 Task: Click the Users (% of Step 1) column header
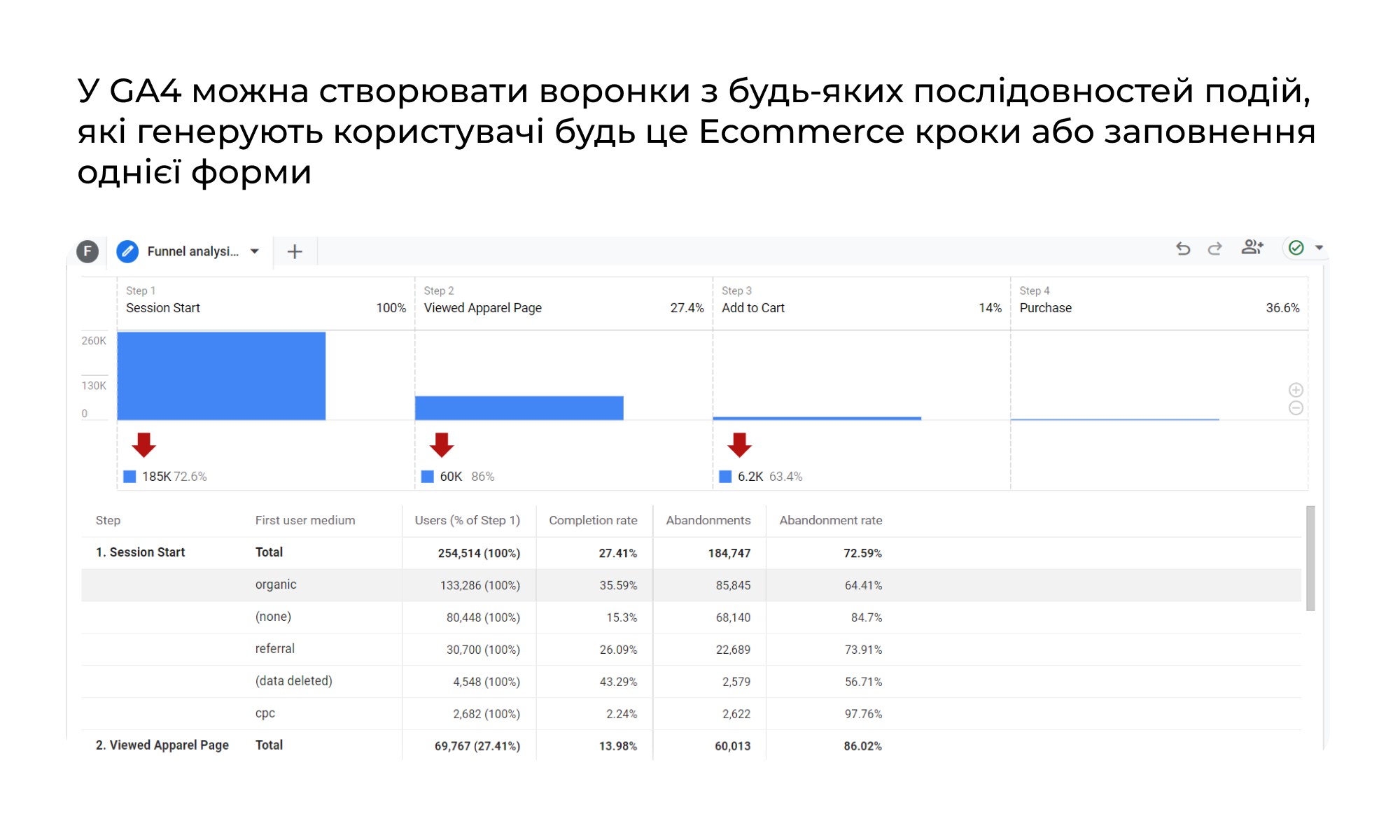point(468,520)
